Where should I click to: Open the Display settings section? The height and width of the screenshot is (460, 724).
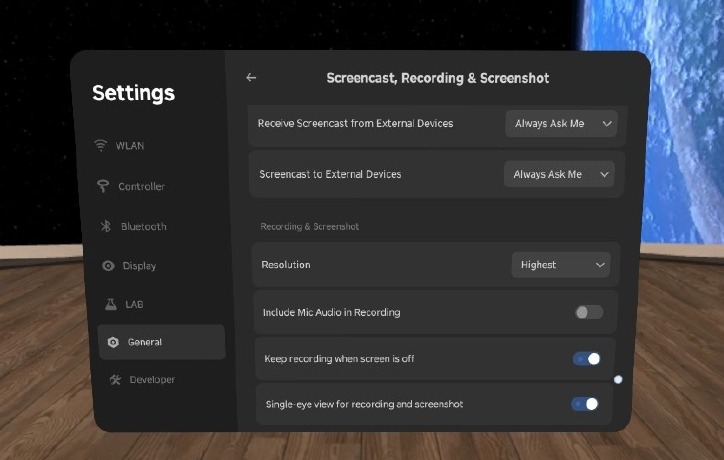139,266
